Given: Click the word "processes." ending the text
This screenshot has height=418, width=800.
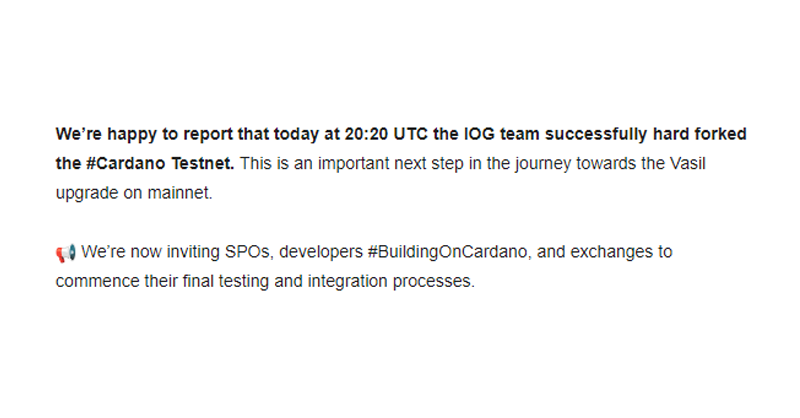Looking at the screenshot, I should point(434,282).
